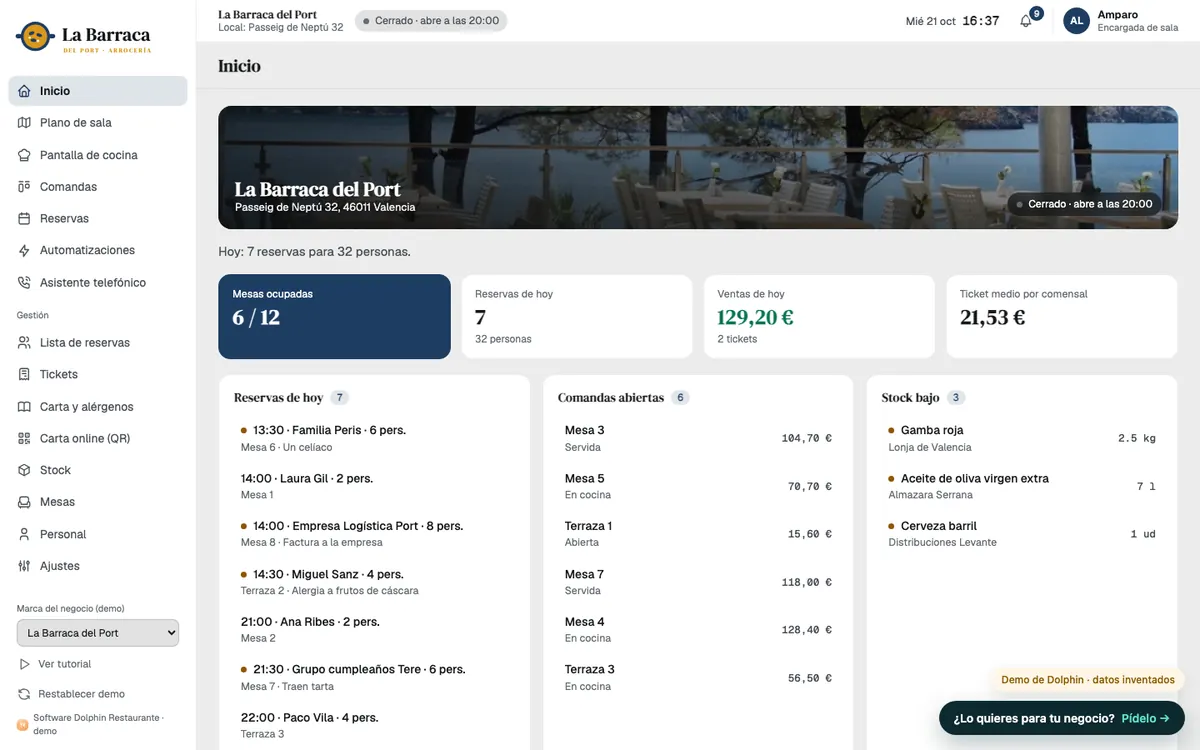Click the person icon for Personal
The width and height of the screenshot is (1200, 750).
[x=24, y=534]
